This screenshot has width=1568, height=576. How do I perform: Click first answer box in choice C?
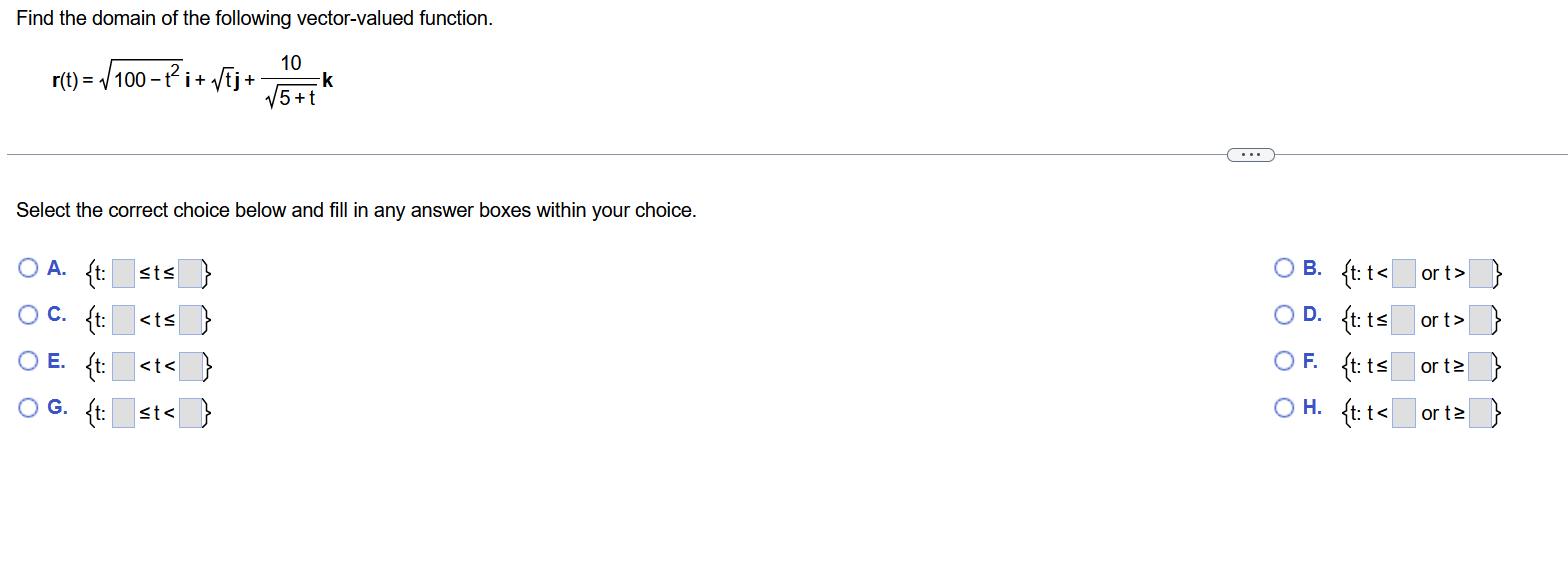pyautogui.click(x=123, y=319)
